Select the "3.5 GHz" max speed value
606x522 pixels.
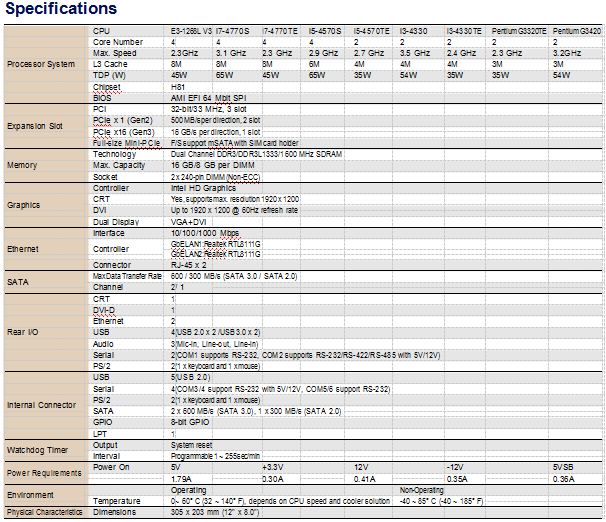pos(415,53)
